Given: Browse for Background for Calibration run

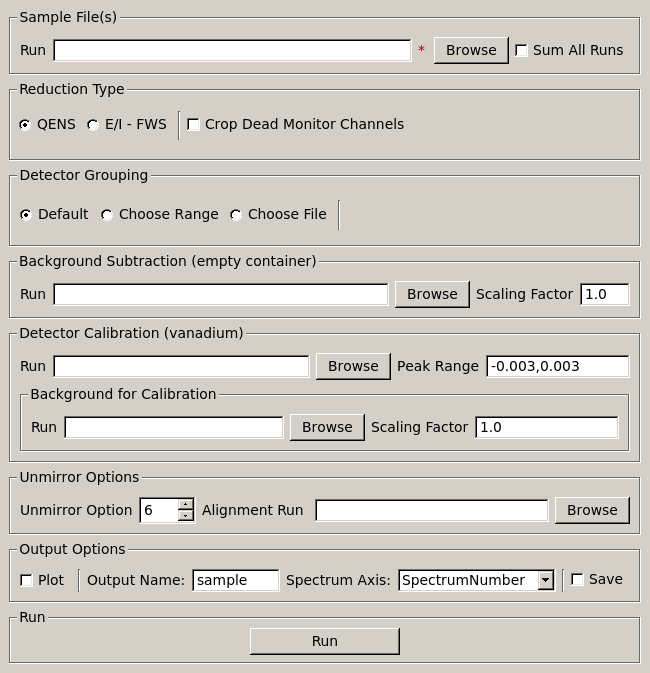Looking at the screenshot, I should tap(327, 427).
